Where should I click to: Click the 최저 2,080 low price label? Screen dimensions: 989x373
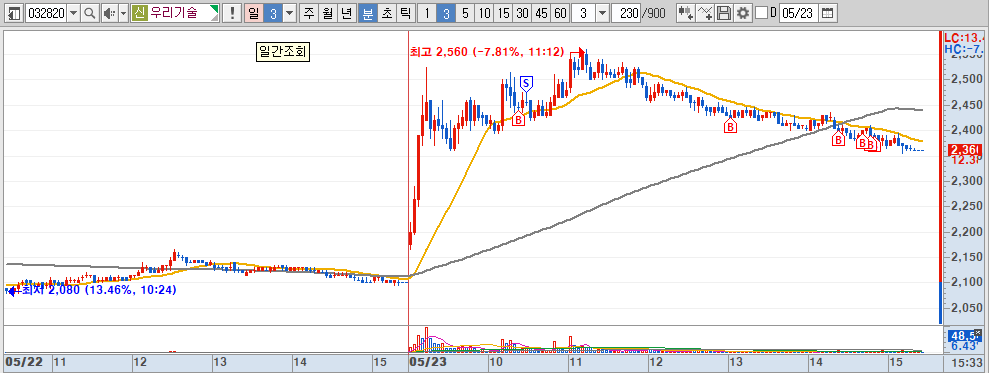pyautogui.click(x=99, y=290)
